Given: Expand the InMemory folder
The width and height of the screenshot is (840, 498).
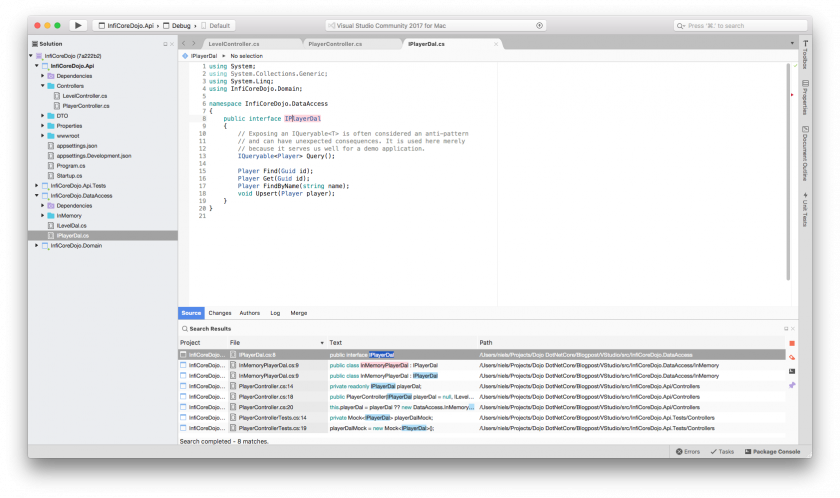Looking at the screenshot, I should [x=42, y=216].
